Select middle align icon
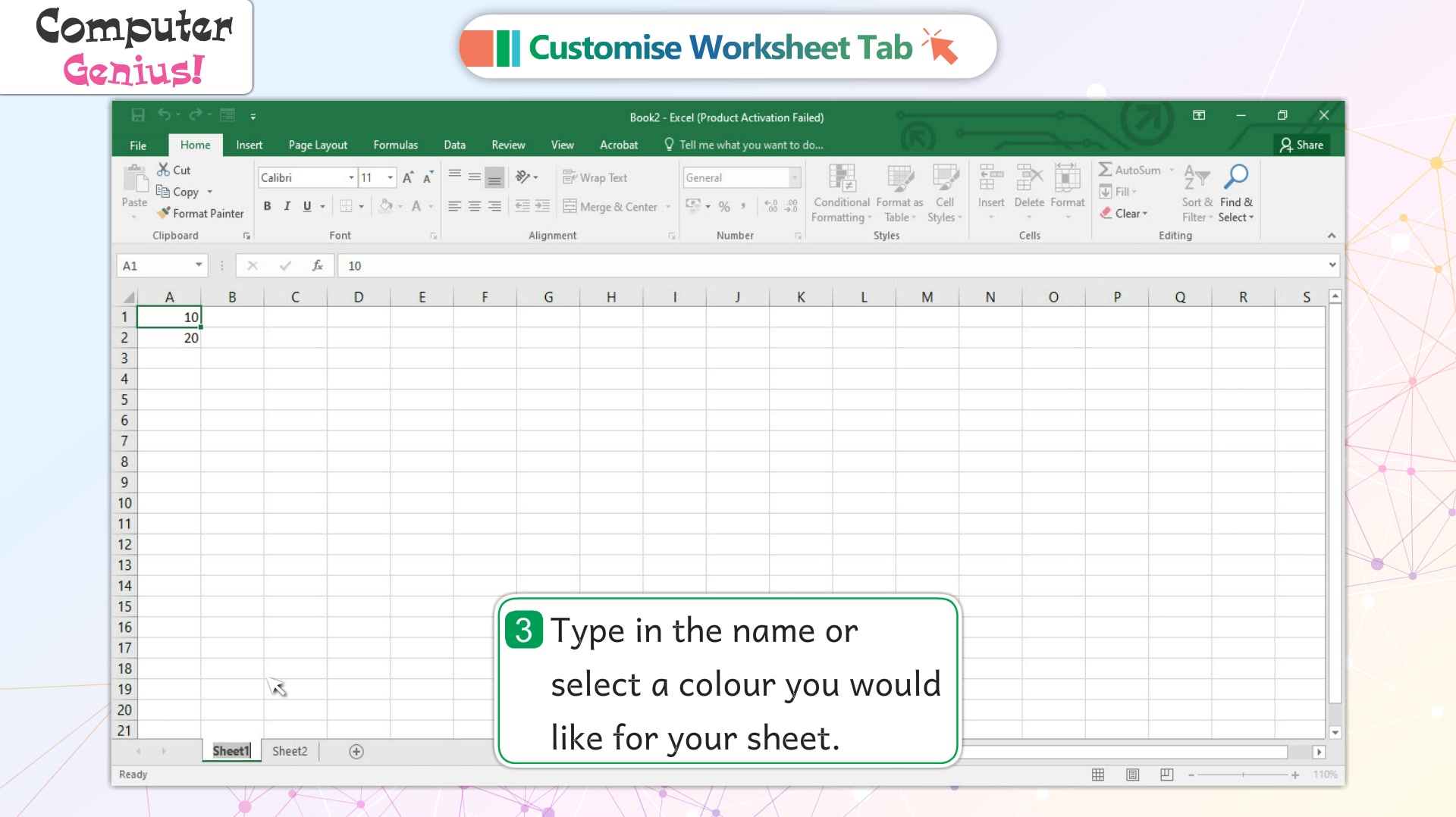1456x817 pixels. (x=474, y=177)
